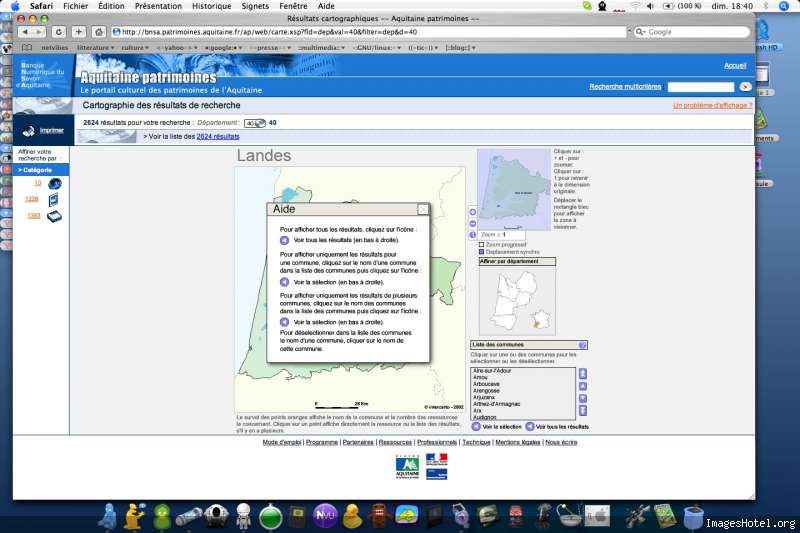
Task: Open the Trash bucket in the dock
Action: coord(693,517)
